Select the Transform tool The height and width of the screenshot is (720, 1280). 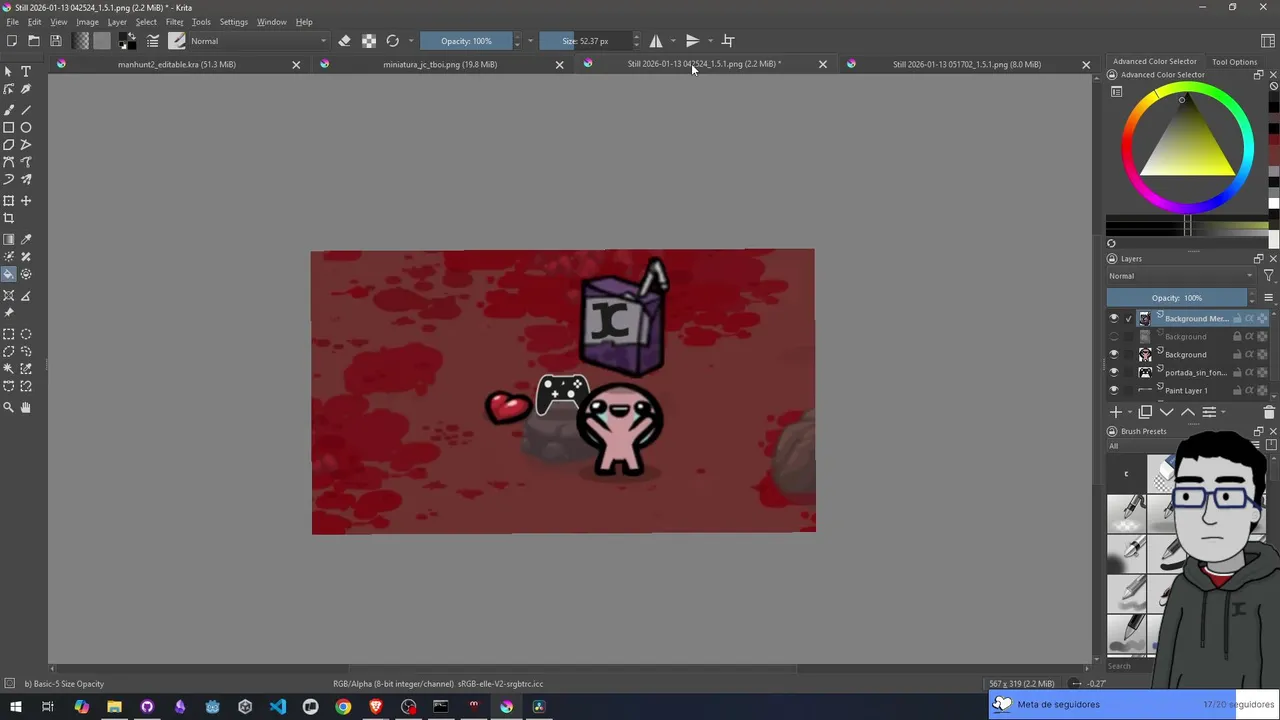pos(9,201)
